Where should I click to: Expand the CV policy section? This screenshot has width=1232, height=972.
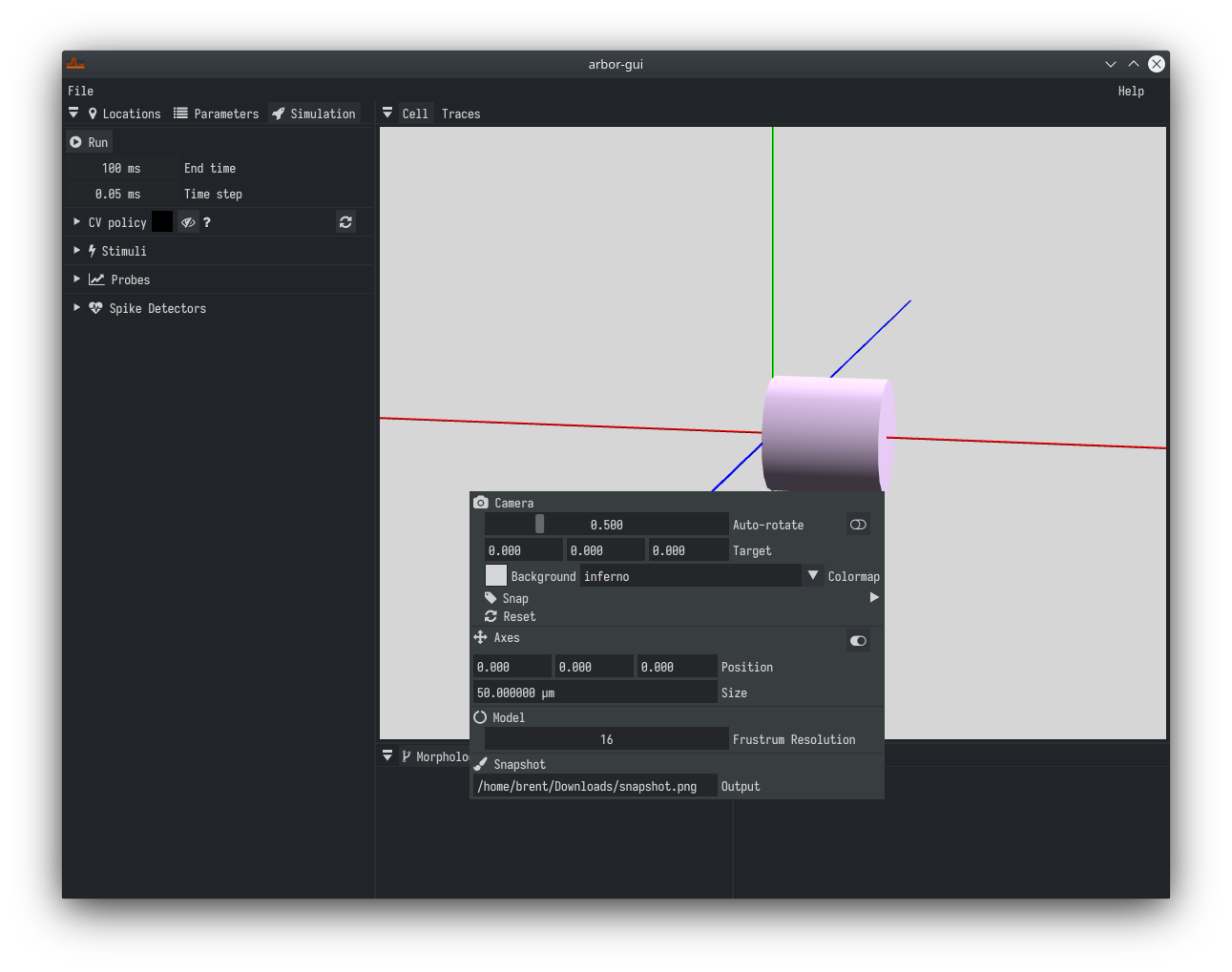pos(77,221)
